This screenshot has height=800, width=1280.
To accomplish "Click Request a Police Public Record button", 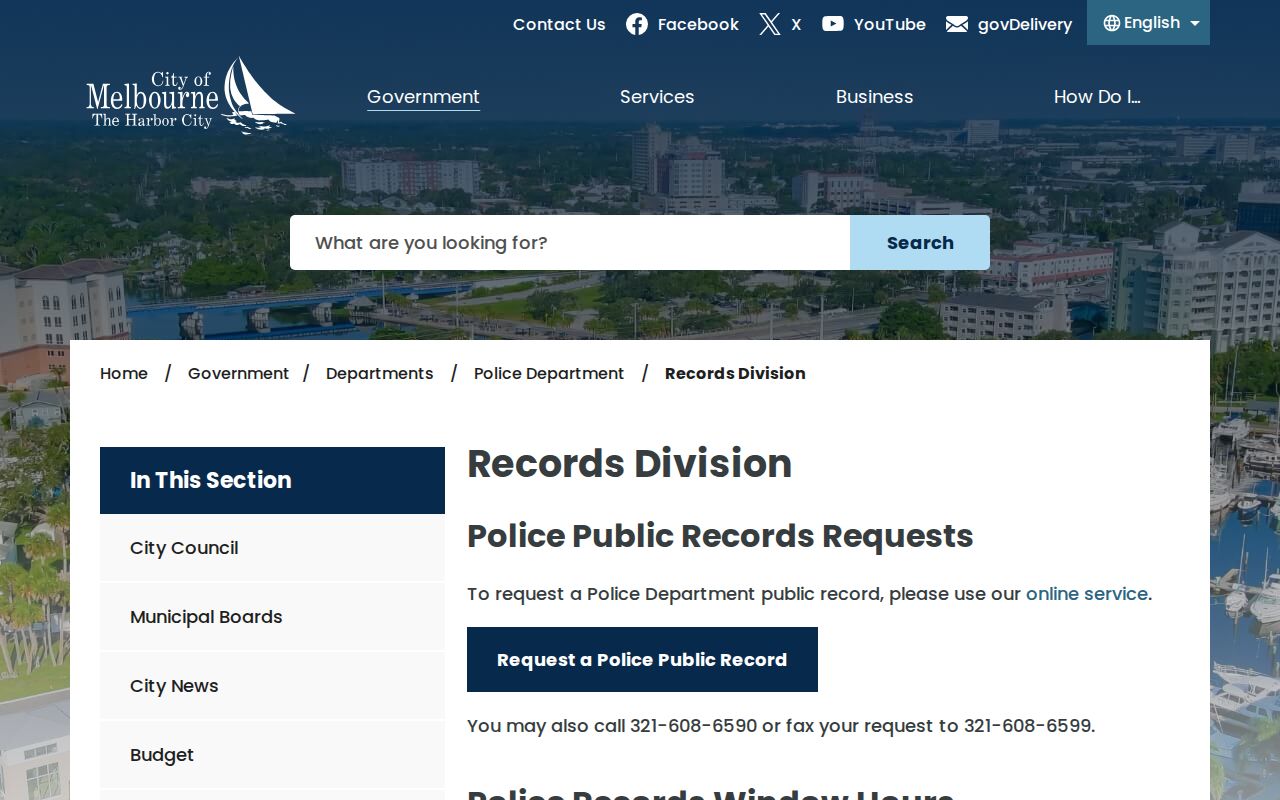I will tap(642, 660).
